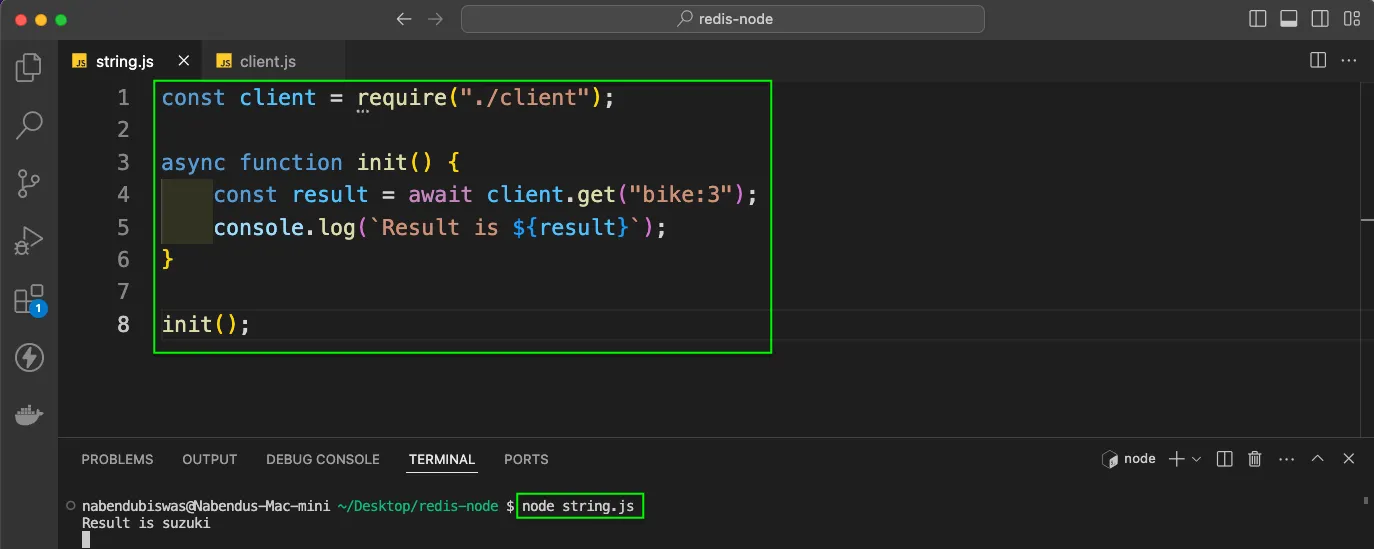This screenshot has width=1374, height=549.
Task: Split the terminal
Action: pyautogui.click(x=1224, y=459)
